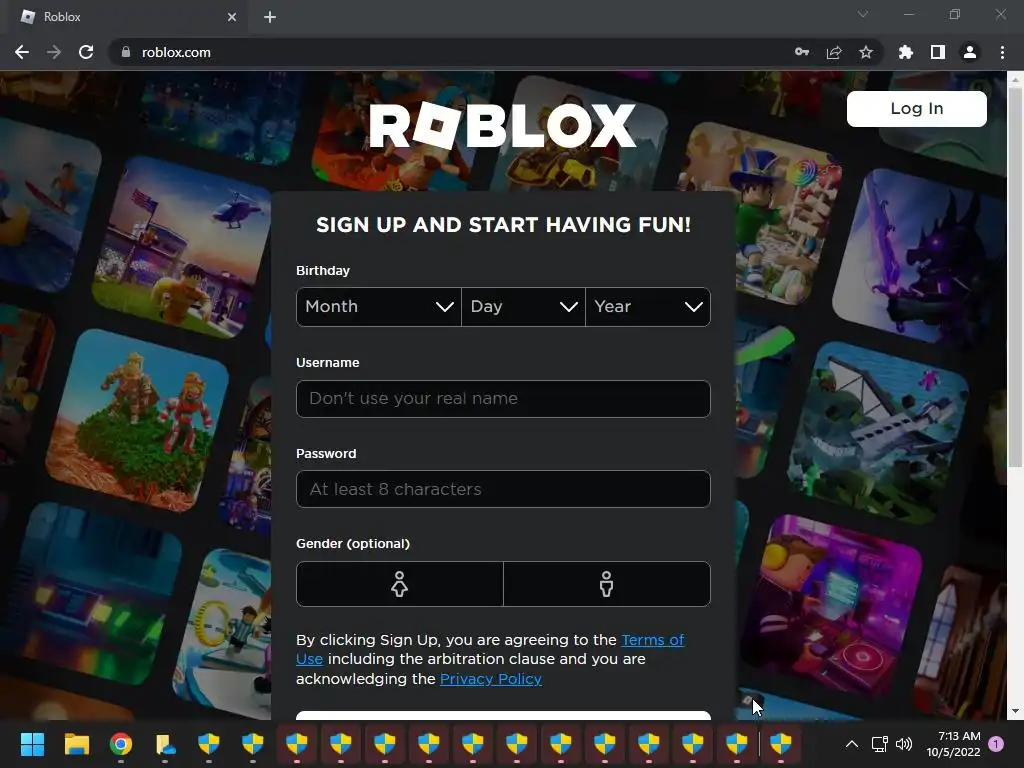Click the Log In button

(x=917, y=108)
